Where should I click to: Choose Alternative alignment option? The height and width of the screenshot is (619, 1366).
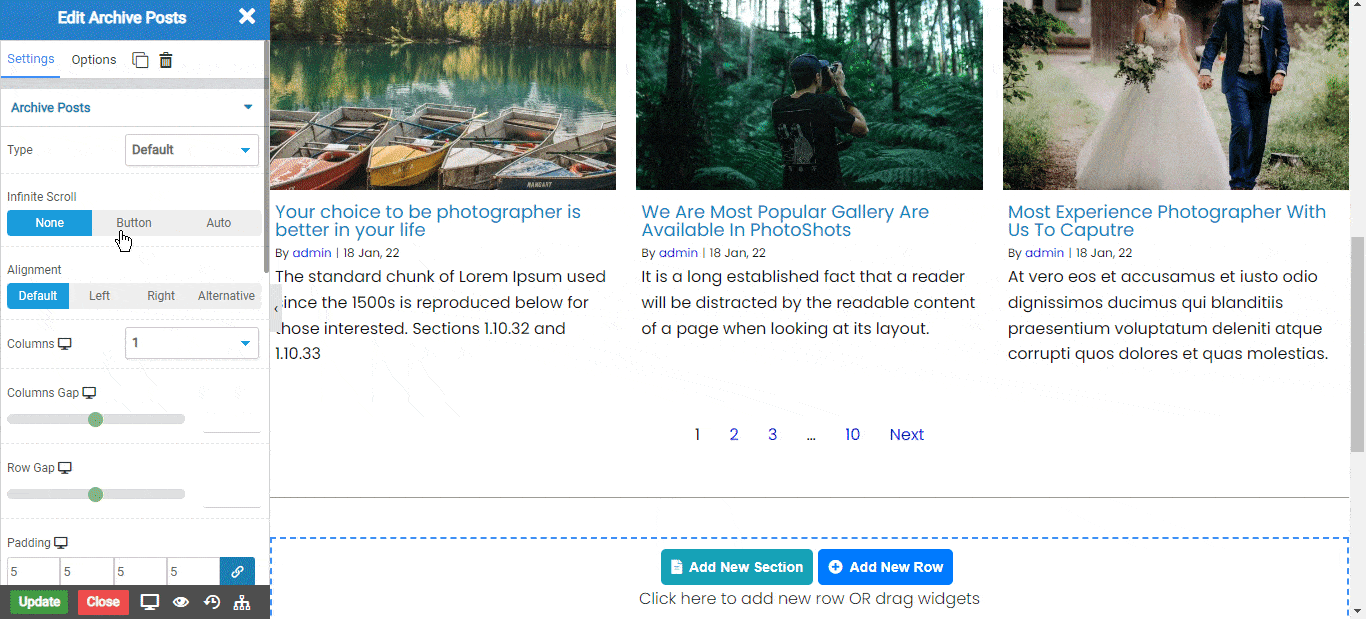(x=226, y=296)
